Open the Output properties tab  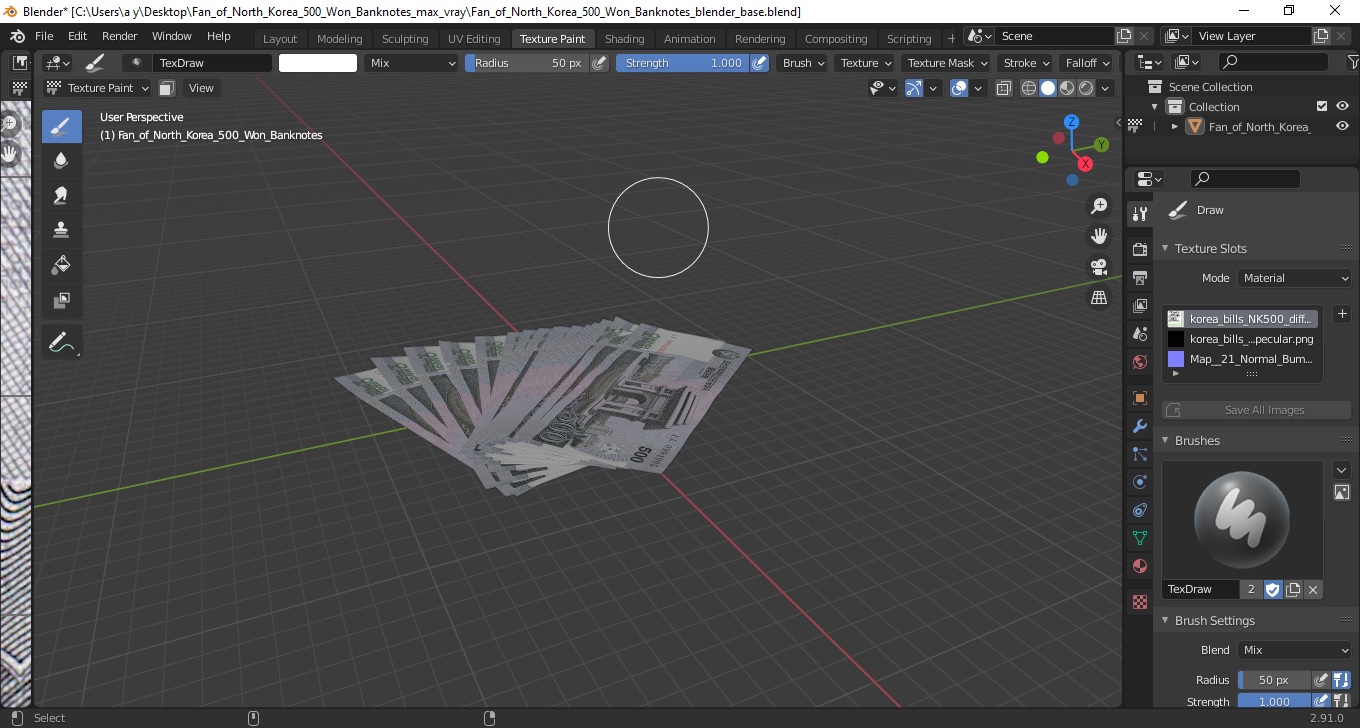pyautogui.click(x=1139, y=277)
